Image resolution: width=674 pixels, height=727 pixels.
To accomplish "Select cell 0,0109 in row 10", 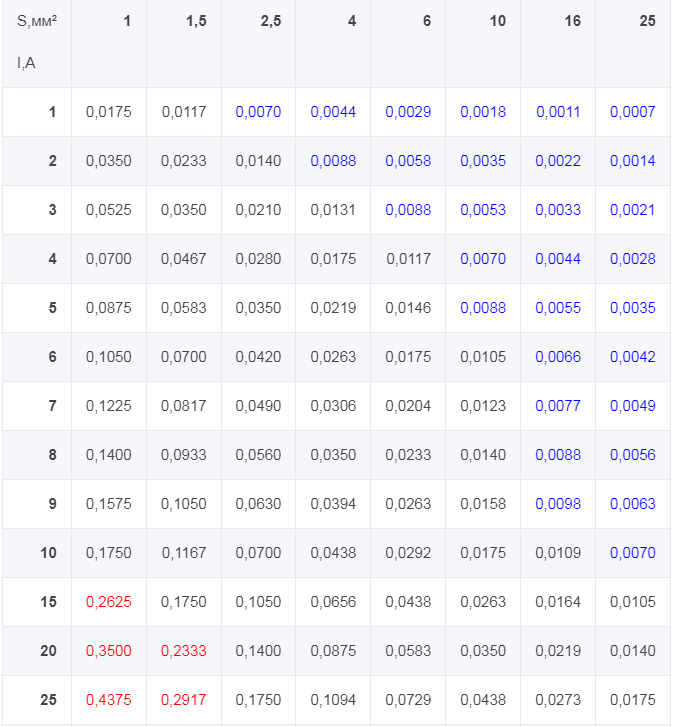I will [558, 553].
